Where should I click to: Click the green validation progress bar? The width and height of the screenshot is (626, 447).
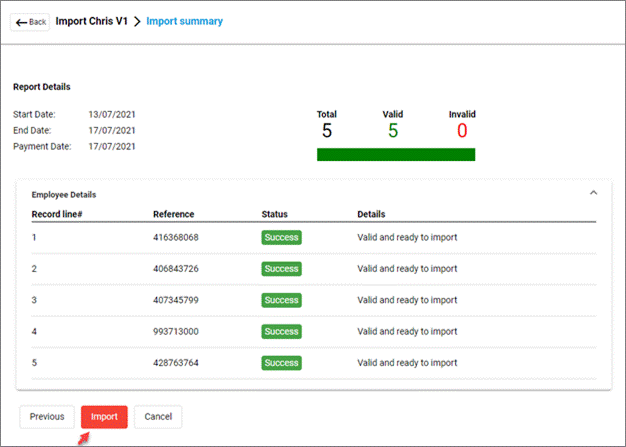tap(395, 154)
